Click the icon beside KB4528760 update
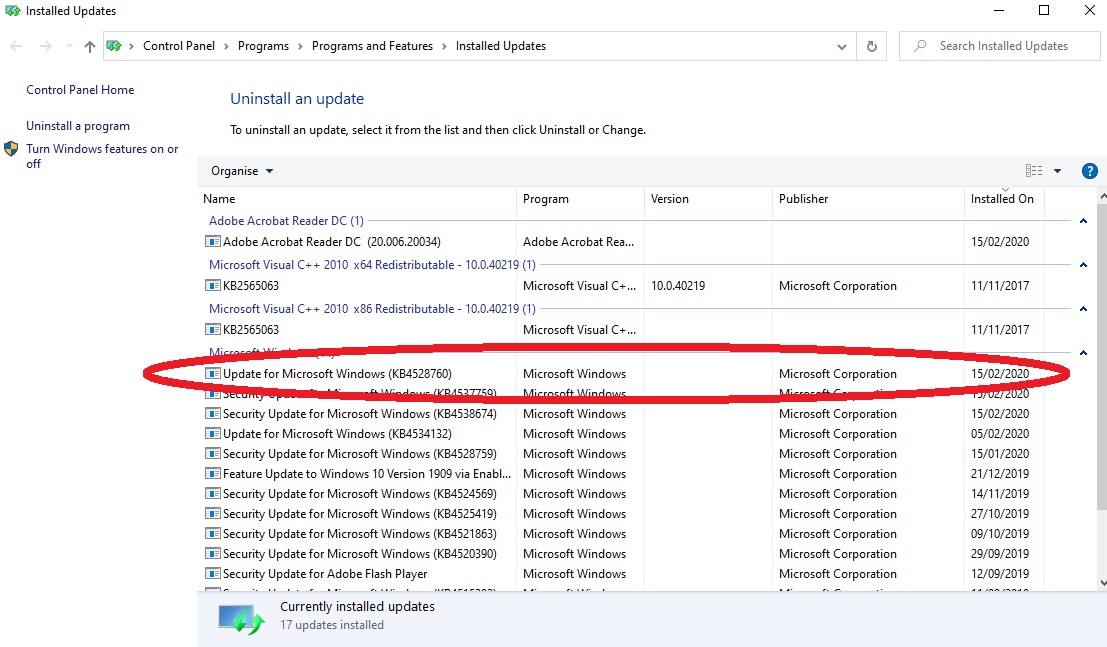 click(213, 374)
